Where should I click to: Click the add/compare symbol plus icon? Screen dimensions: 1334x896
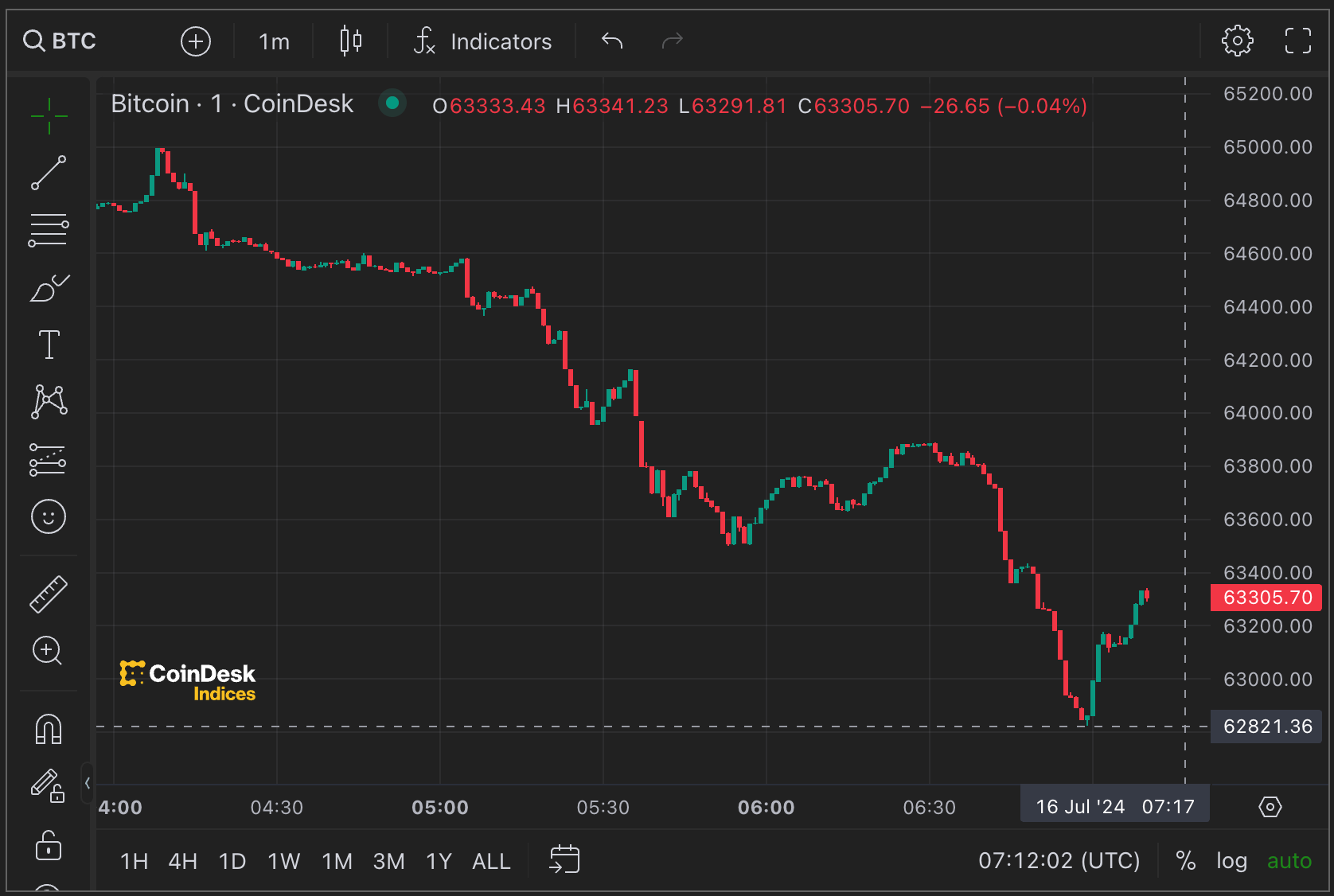[196, 41]
